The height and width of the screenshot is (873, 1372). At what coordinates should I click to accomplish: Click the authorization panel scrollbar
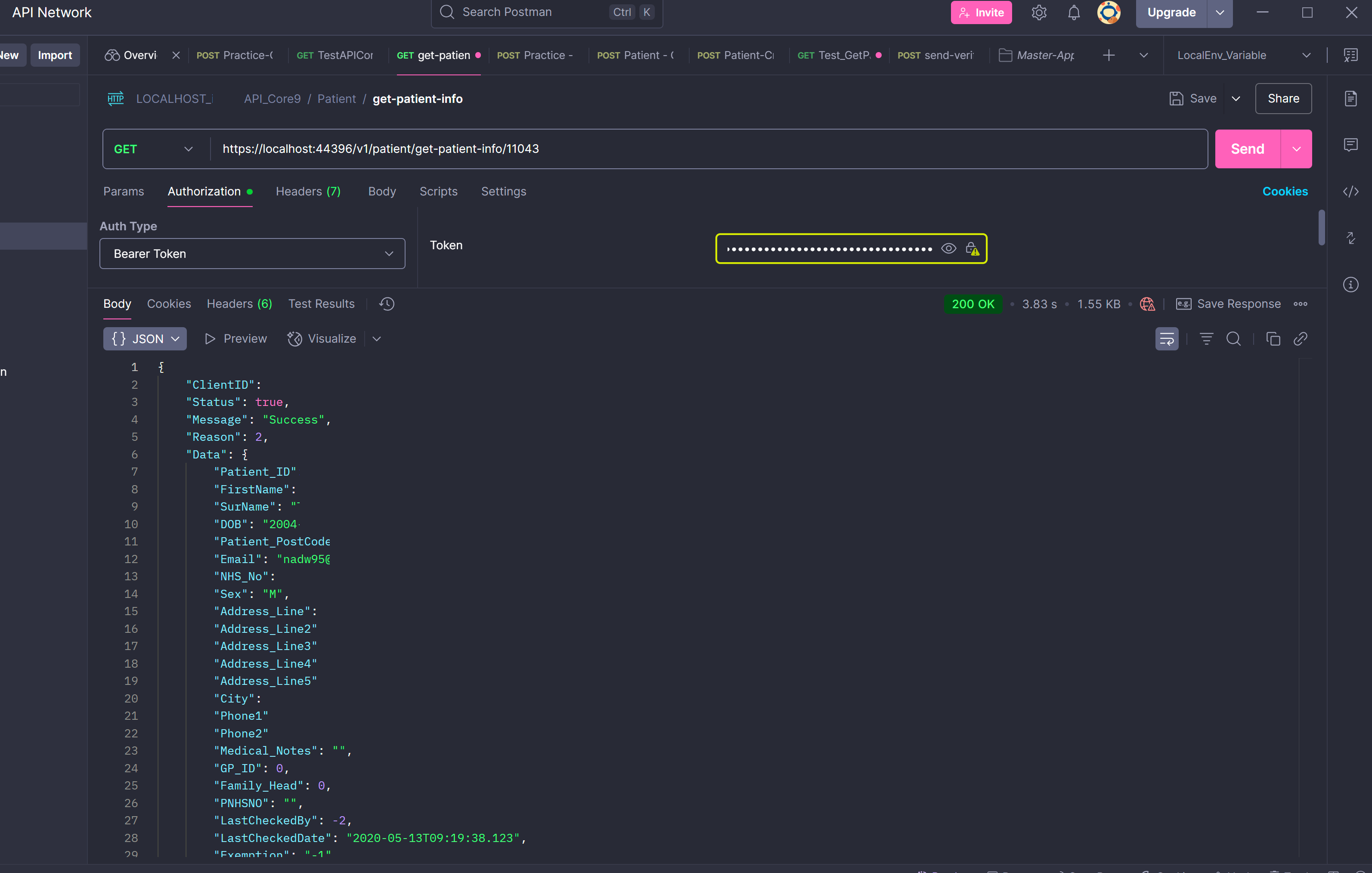tap(1321, 228)
